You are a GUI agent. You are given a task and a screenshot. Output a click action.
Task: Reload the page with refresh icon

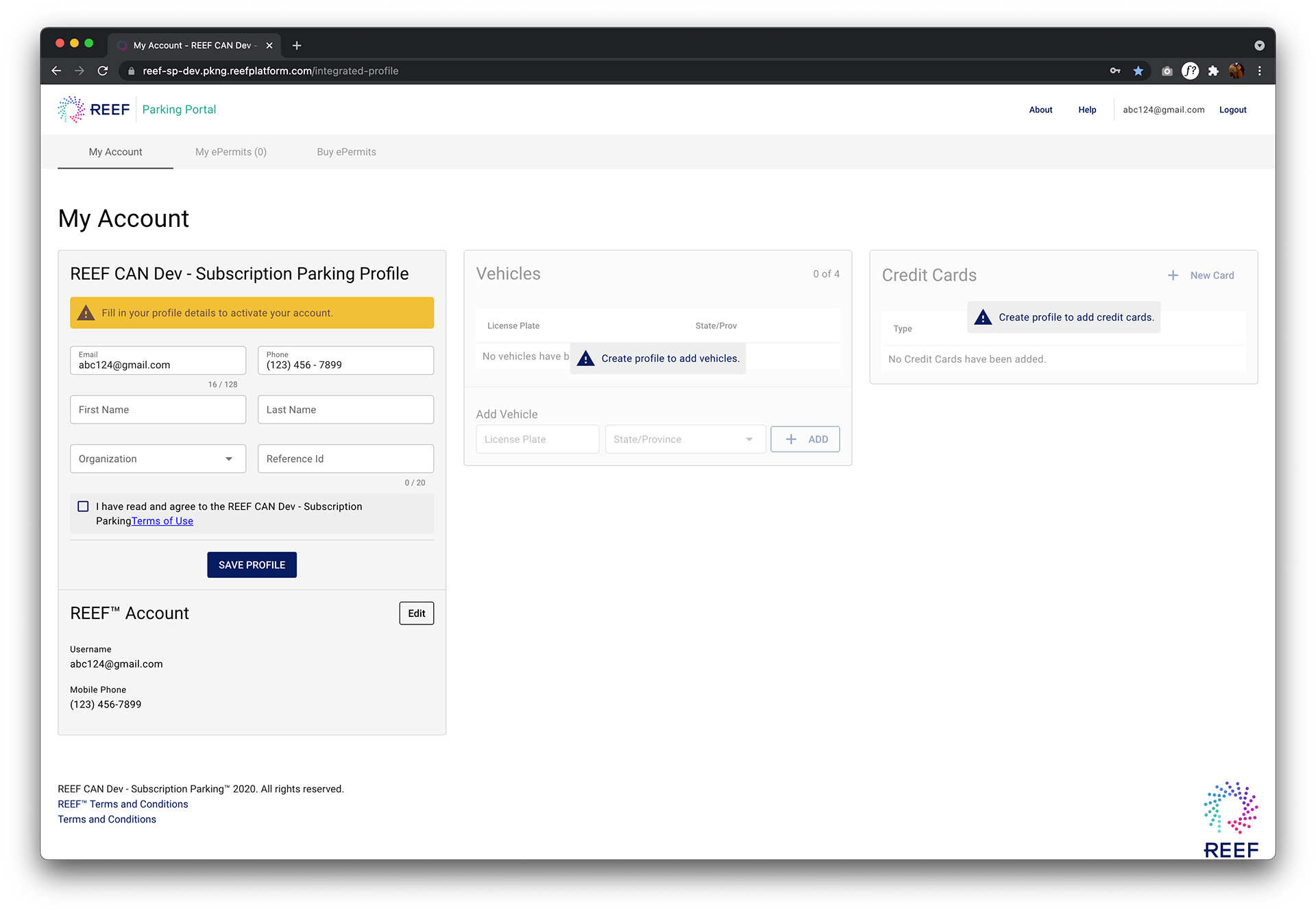coord(103,71)
